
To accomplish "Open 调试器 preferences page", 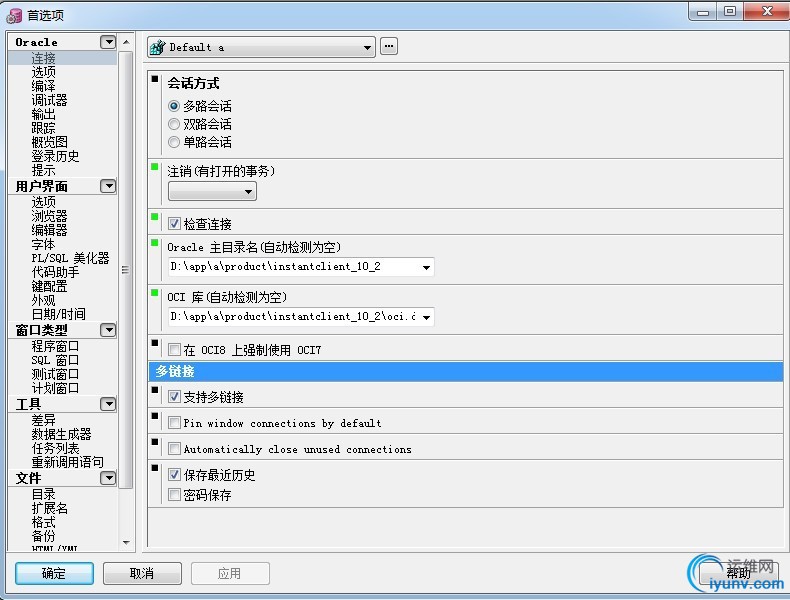I will tap(49, 100).
